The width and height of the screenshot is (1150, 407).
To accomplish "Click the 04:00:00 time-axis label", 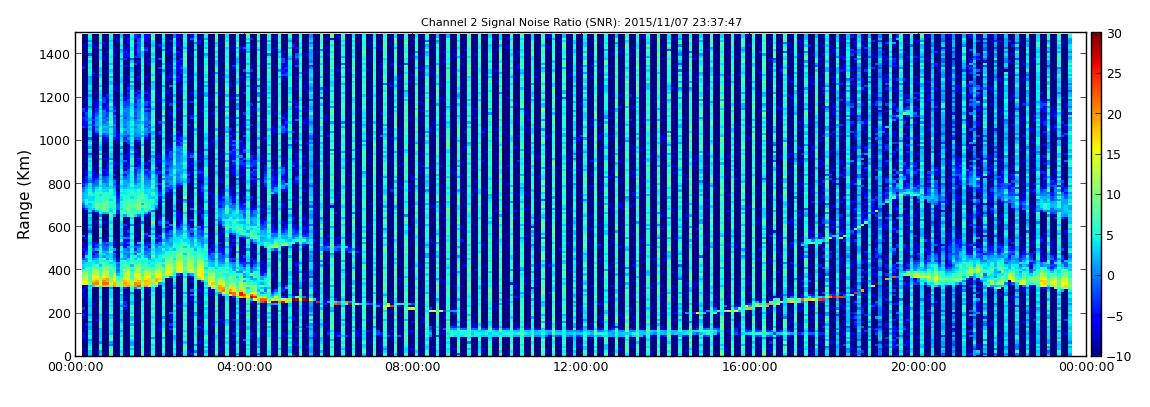I will coord(244,367).
